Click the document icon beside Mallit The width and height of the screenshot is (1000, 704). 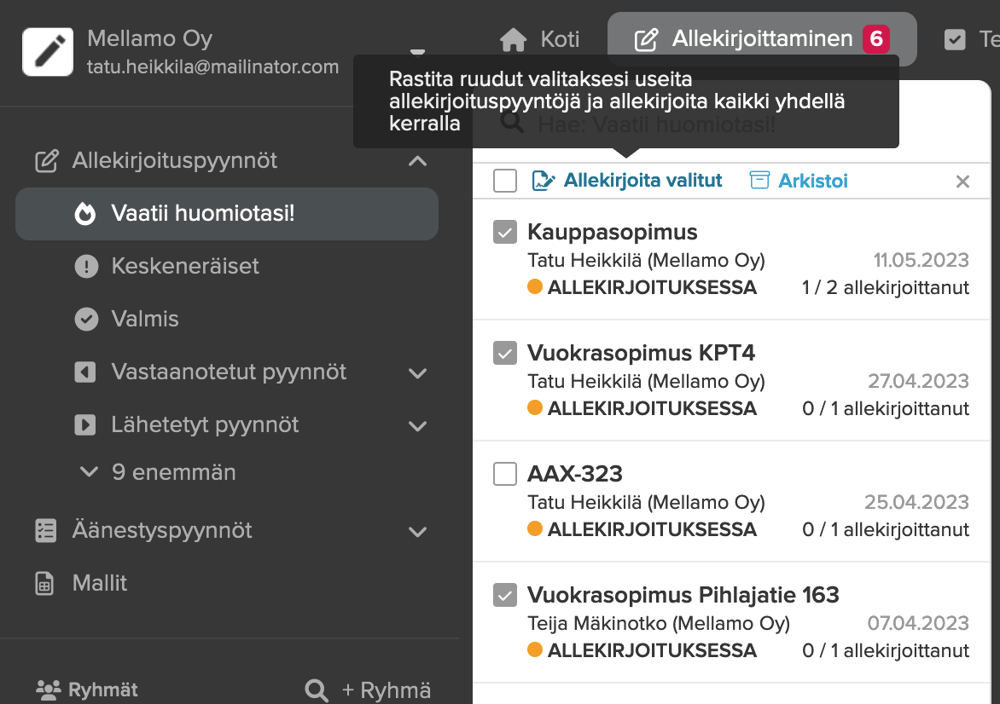(44, 583)
